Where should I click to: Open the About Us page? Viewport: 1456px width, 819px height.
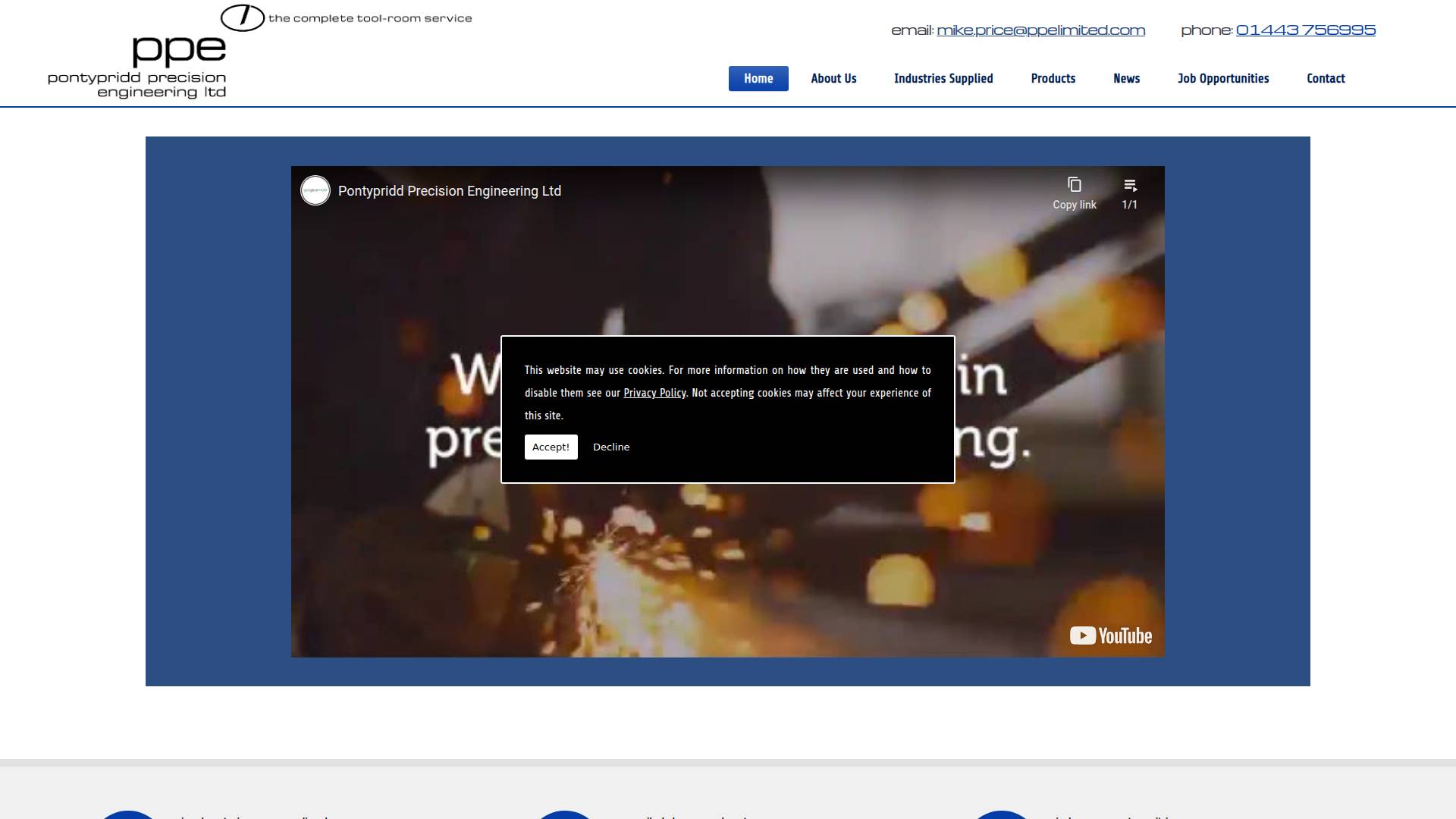pyautogui.click(x=833, y=79)
